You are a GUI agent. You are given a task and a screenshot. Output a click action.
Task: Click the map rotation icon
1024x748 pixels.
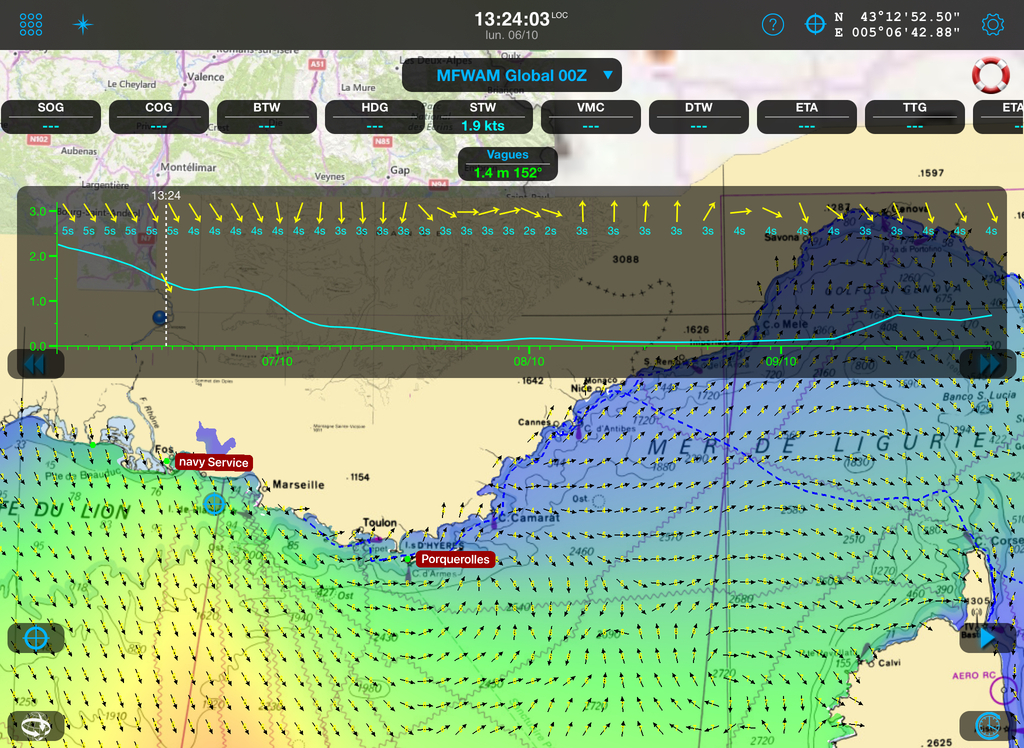point(36,726)
